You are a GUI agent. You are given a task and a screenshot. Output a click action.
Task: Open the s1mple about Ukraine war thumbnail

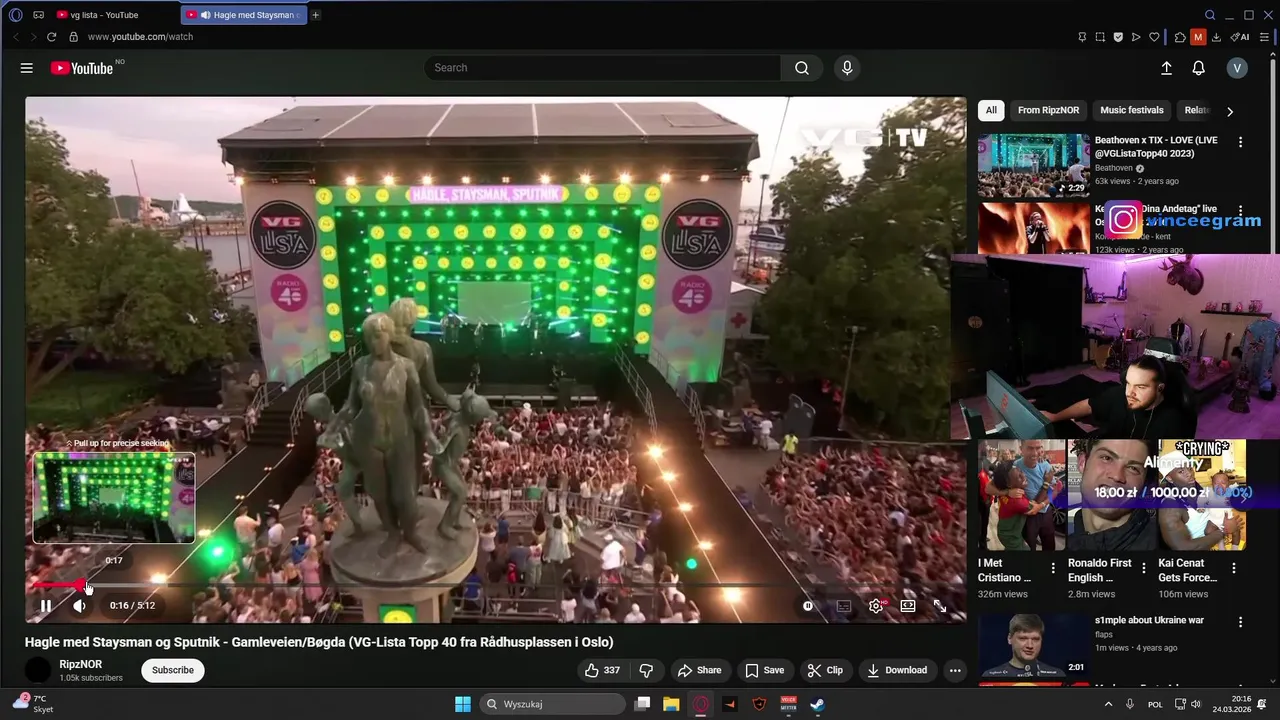(x=1033, y=644)
